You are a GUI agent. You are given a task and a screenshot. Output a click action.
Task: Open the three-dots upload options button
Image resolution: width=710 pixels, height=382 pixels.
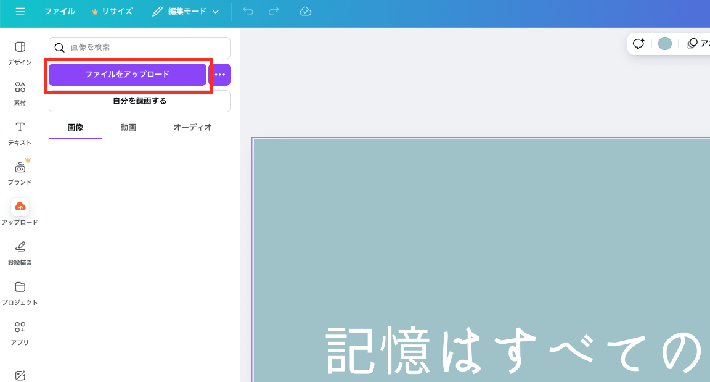[x=220, y=75]
